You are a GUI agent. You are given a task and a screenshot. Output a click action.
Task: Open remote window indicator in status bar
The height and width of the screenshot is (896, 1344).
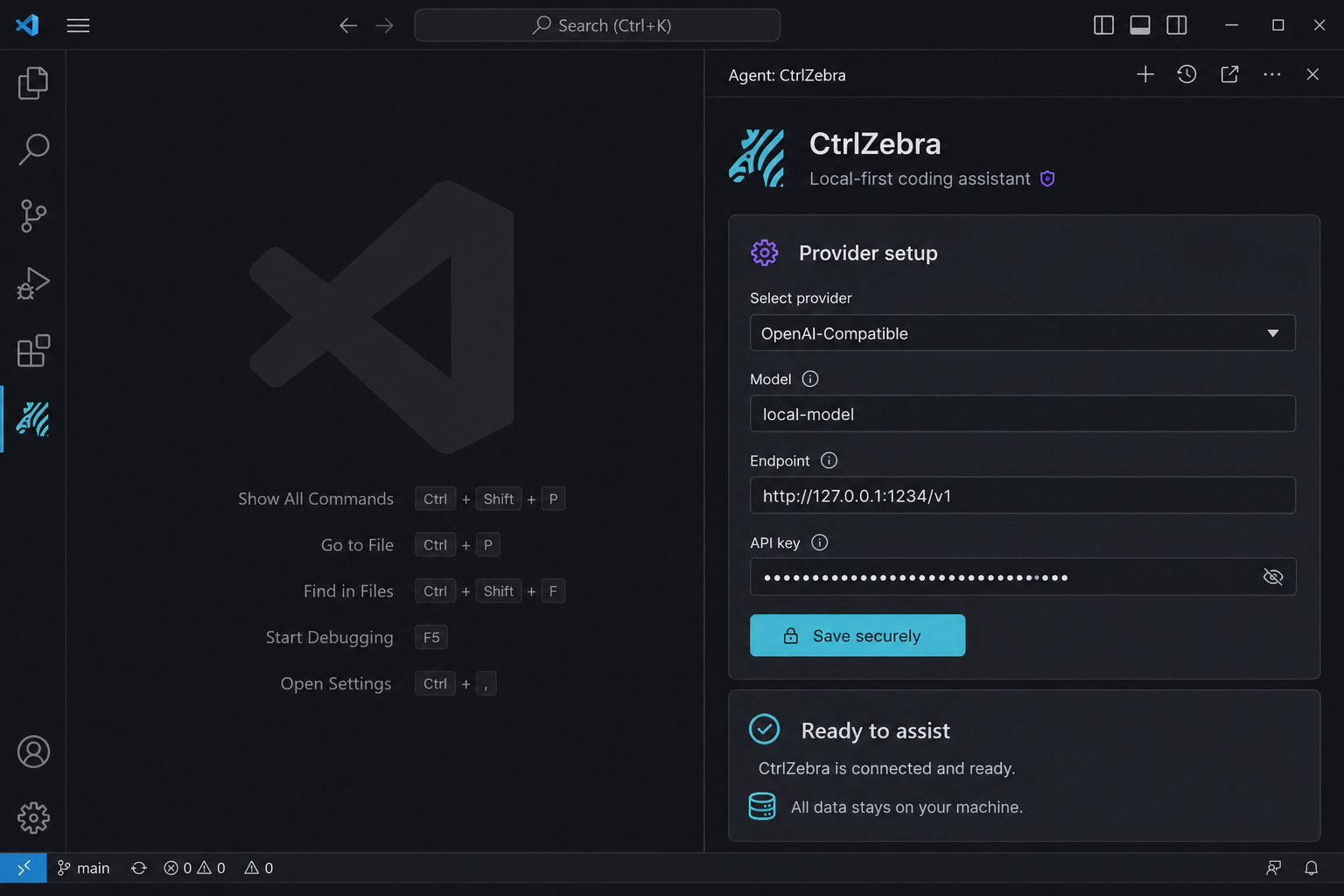24,868
